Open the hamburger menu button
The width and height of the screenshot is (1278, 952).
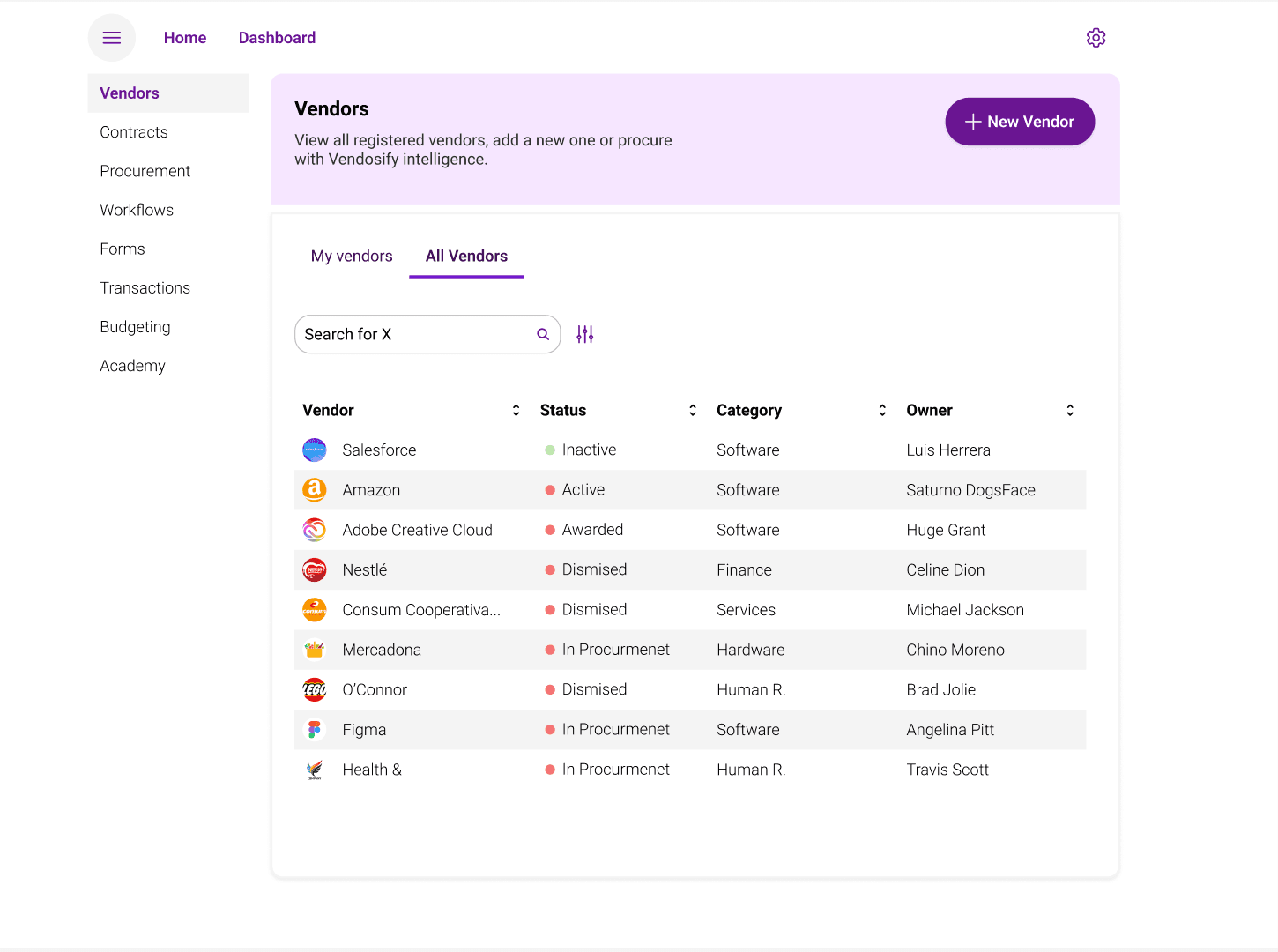coord(112,38)
